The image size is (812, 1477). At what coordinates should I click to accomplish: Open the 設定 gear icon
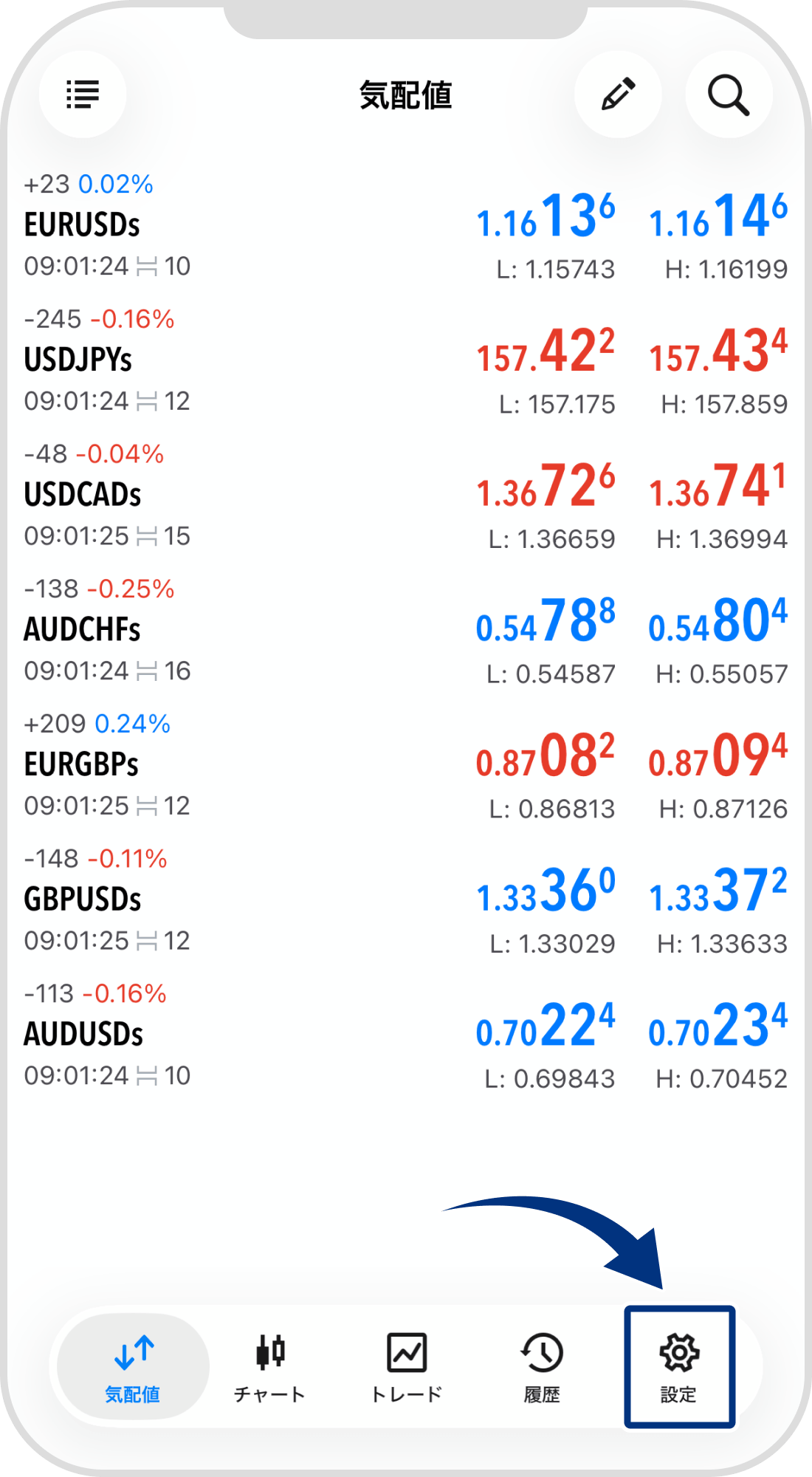[679, 1352]
